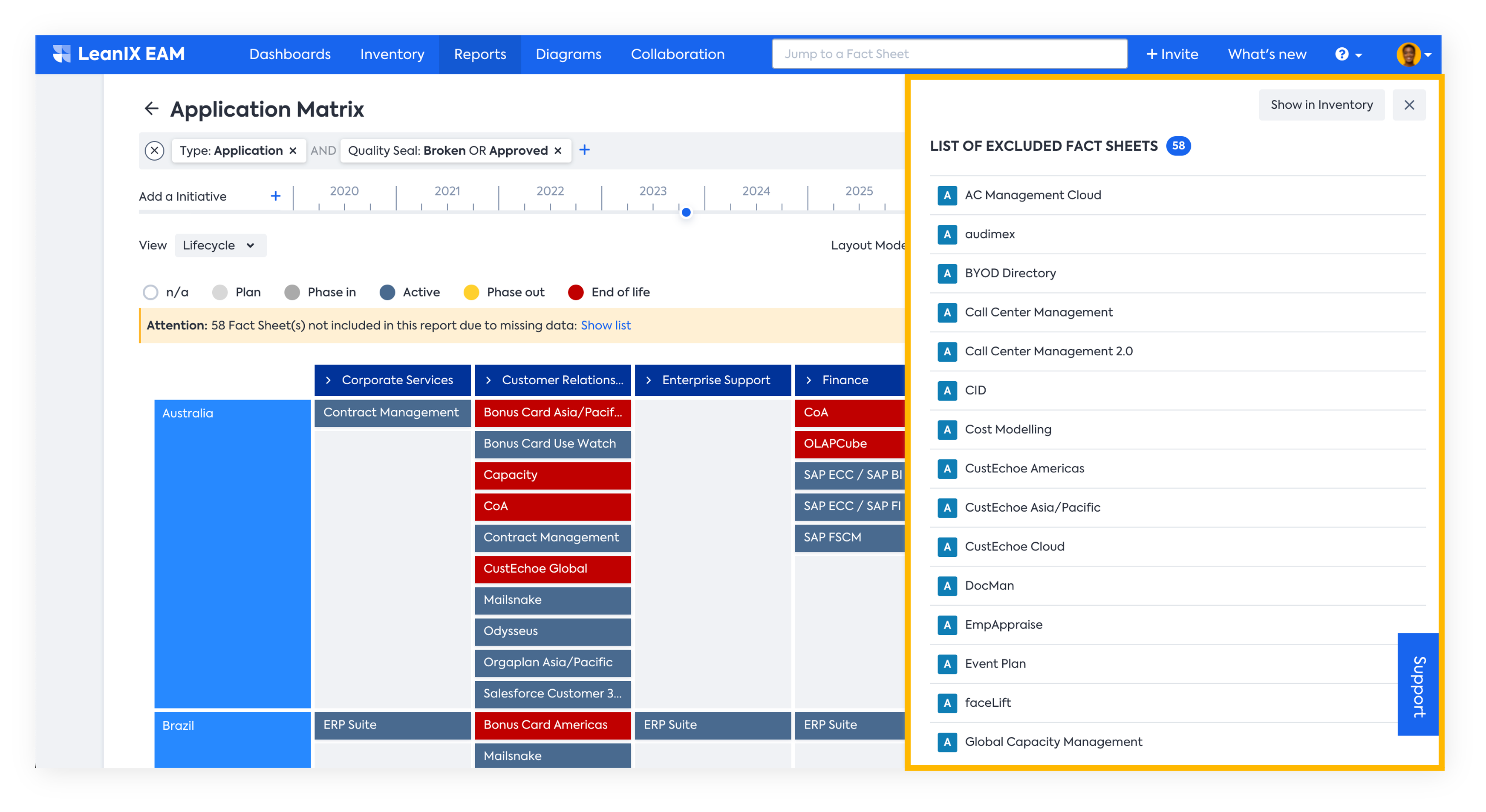Open the Dashboards menu
This screenshot has height=812, width=1486.
[290, 54]
